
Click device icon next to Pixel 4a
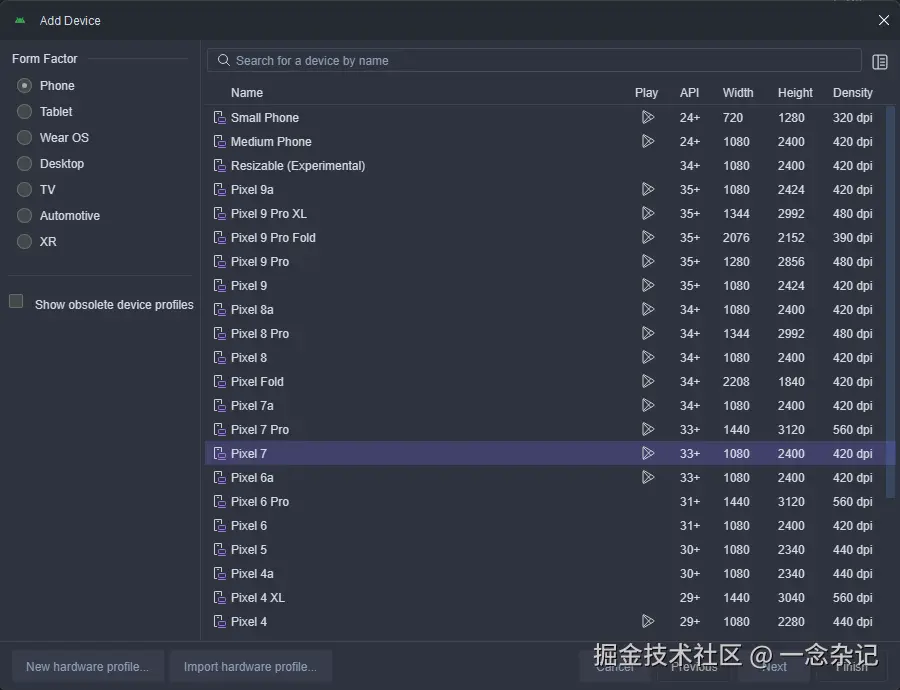[x=219, y=573]
